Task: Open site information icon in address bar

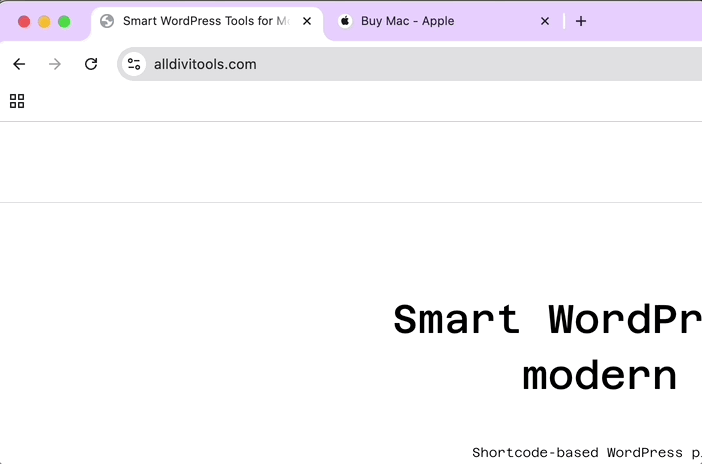Action: (134, 64)
